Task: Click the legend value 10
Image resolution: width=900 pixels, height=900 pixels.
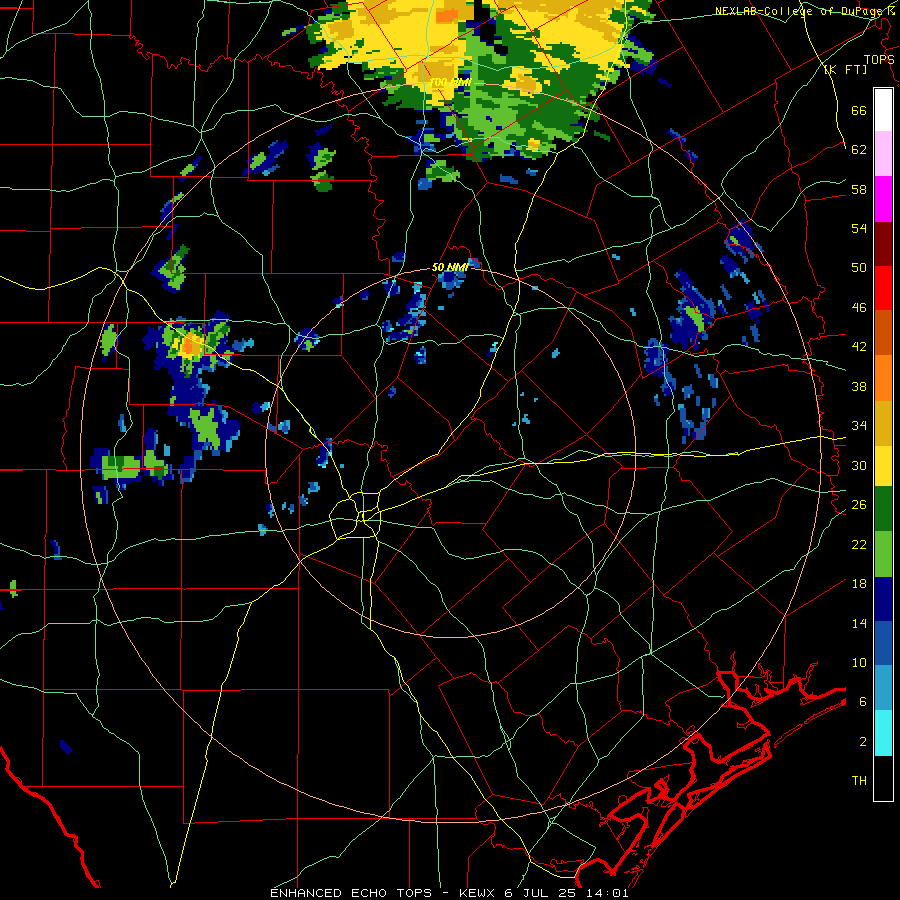Action: coord(859,662)
